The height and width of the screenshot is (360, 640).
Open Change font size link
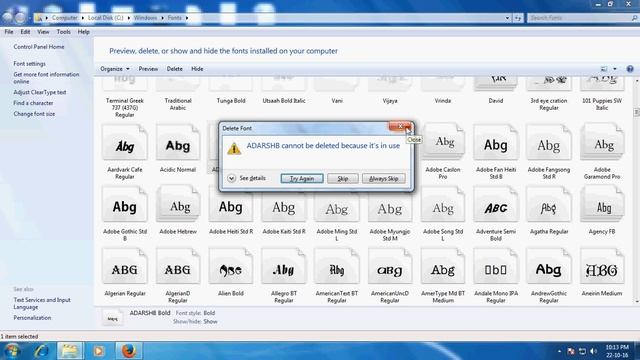coord(34,114)
